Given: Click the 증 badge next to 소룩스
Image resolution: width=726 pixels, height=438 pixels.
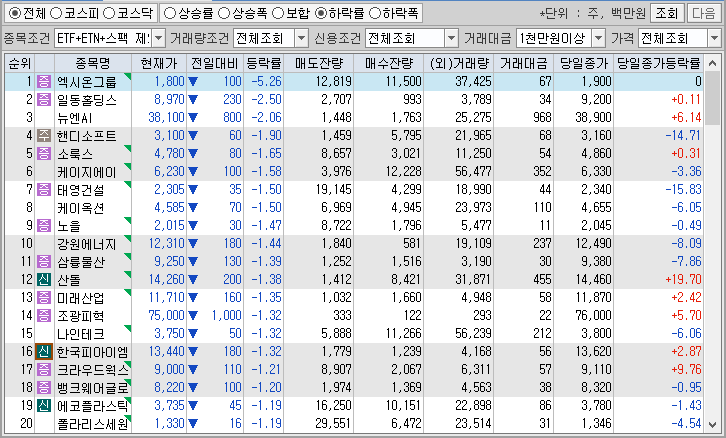Looking at the screenshot, I should 44,154.
